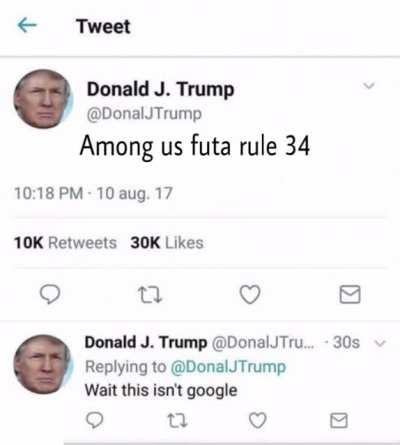Screen dimensions: 400x445
Task: Open the reply tweet's avatar
Action: coord(43,365)
